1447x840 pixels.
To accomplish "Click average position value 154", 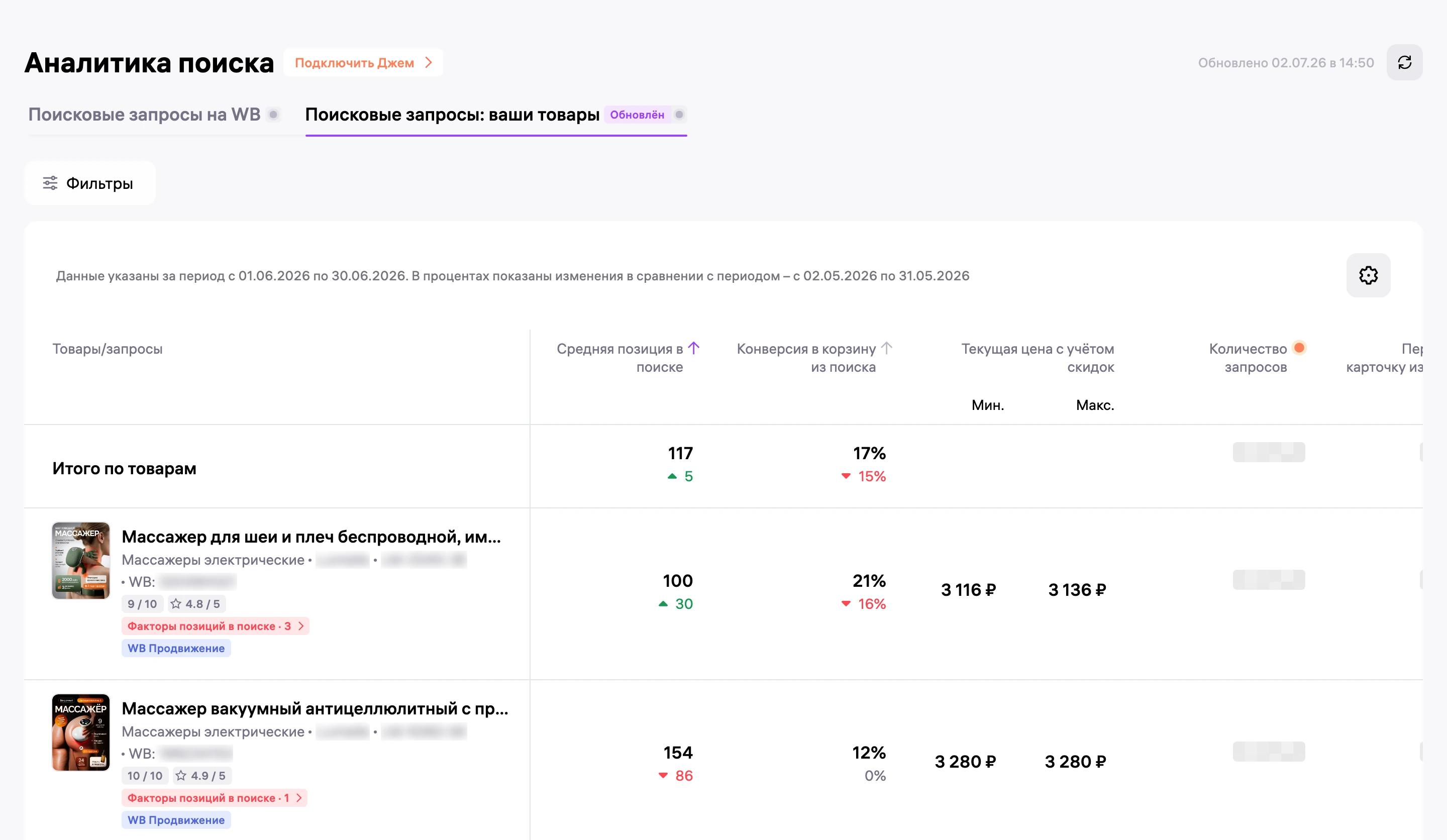I will pyautogui.click(x=678, y=753).
